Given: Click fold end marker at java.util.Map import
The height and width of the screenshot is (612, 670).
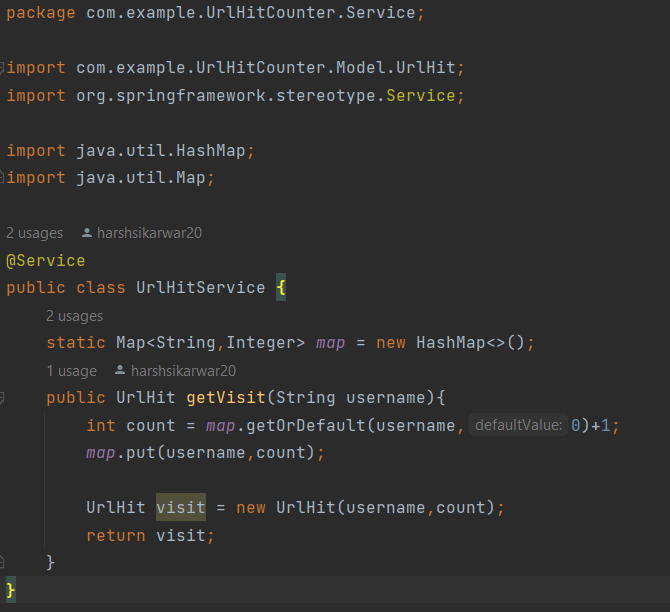Looking at the screenshot, I should pyautogui.click(x=2, y=177).
